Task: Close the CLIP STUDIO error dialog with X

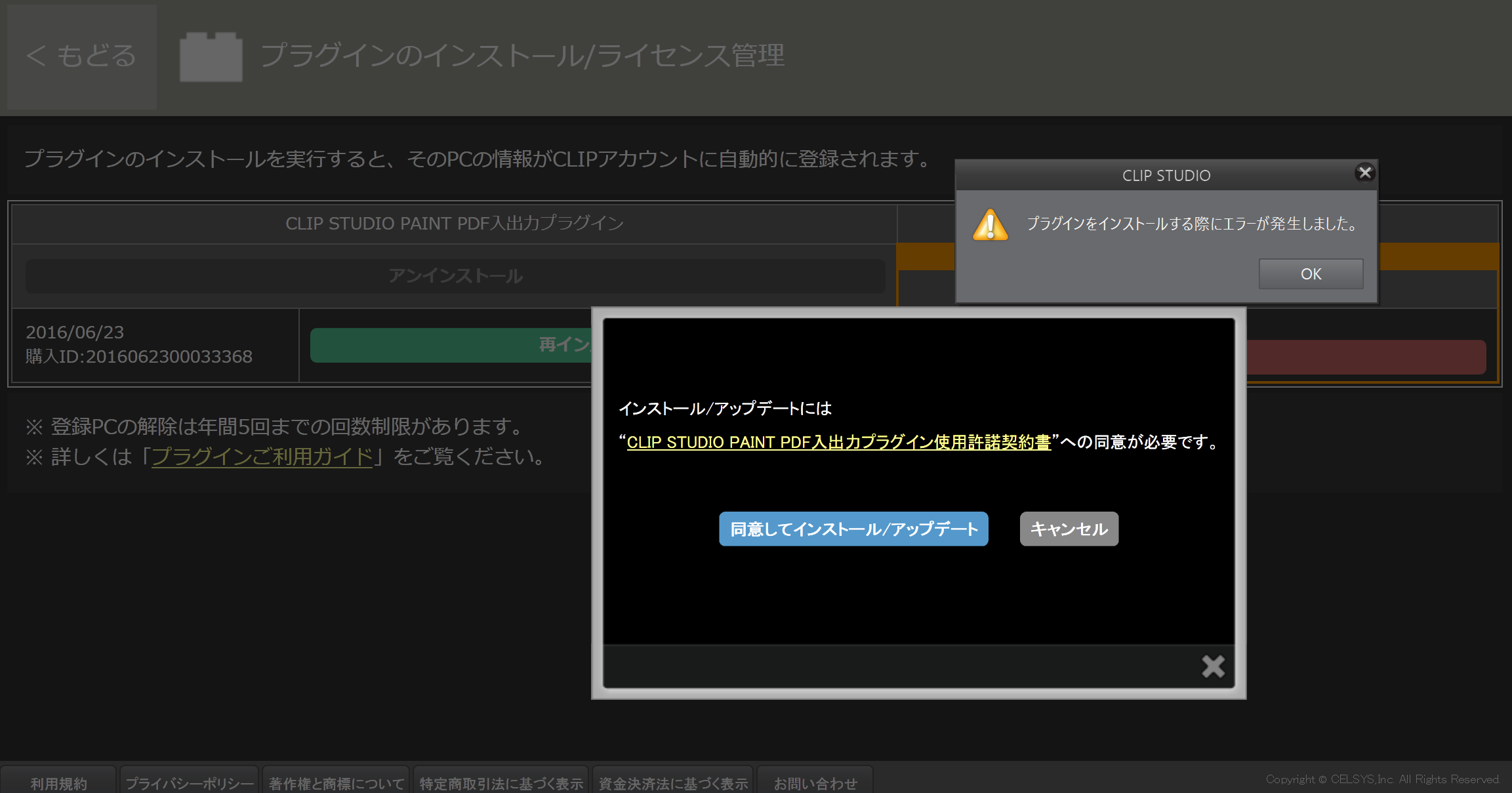Action: click(x=1365, y=173)
